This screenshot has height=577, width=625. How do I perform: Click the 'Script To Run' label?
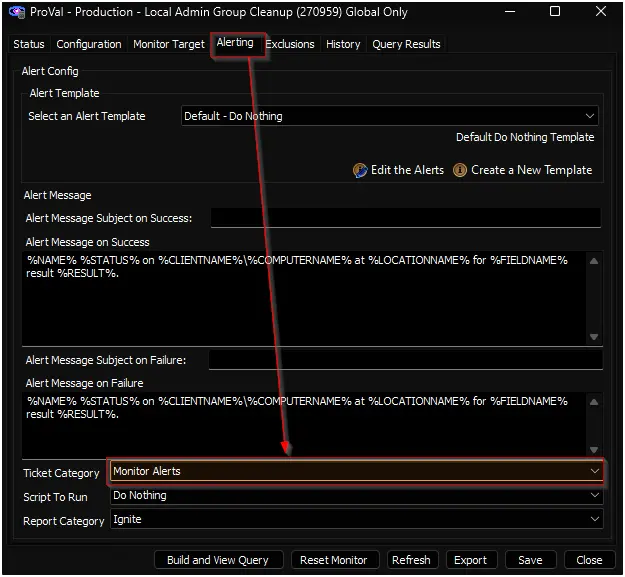pyautogui.click(x=55, y=497)
